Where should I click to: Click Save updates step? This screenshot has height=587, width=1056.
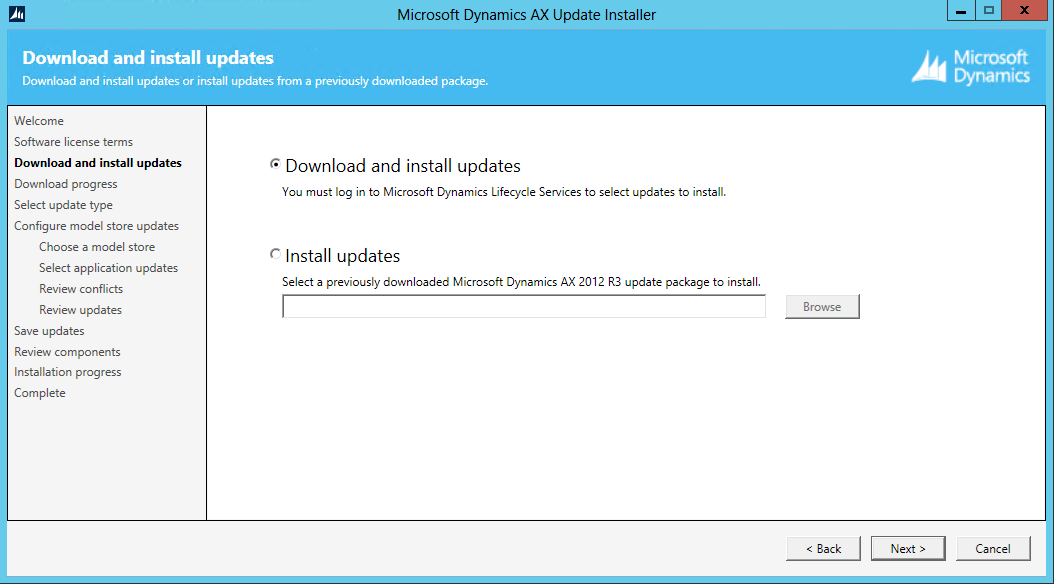tap(49, 331)
